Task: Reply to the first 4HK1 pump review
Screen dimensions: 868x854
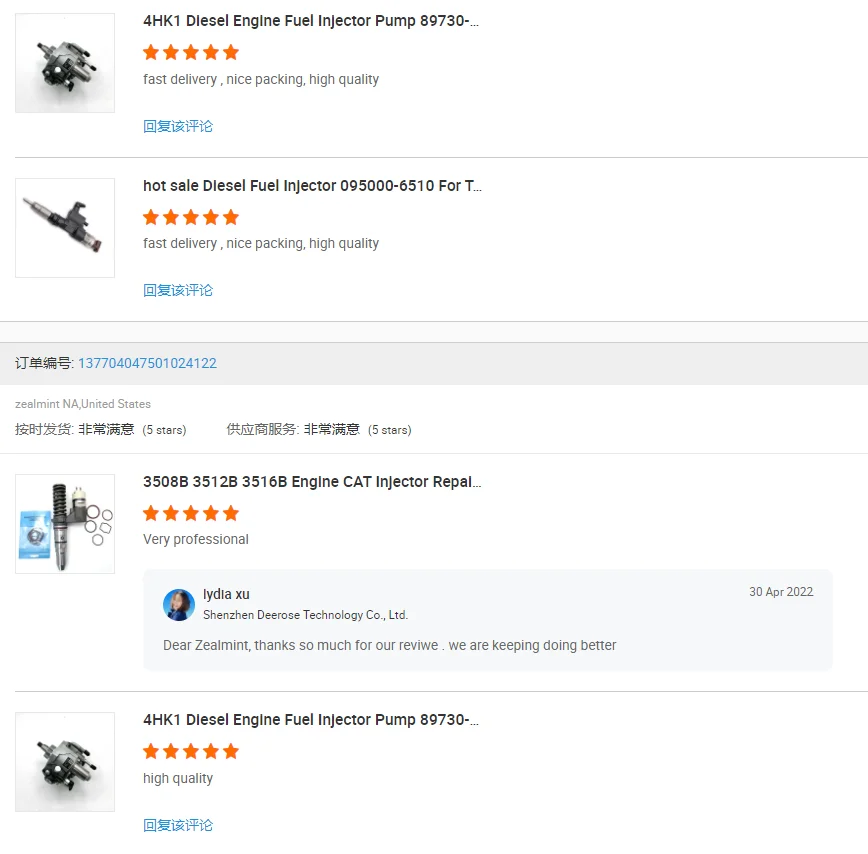Action: click(178, 126)
